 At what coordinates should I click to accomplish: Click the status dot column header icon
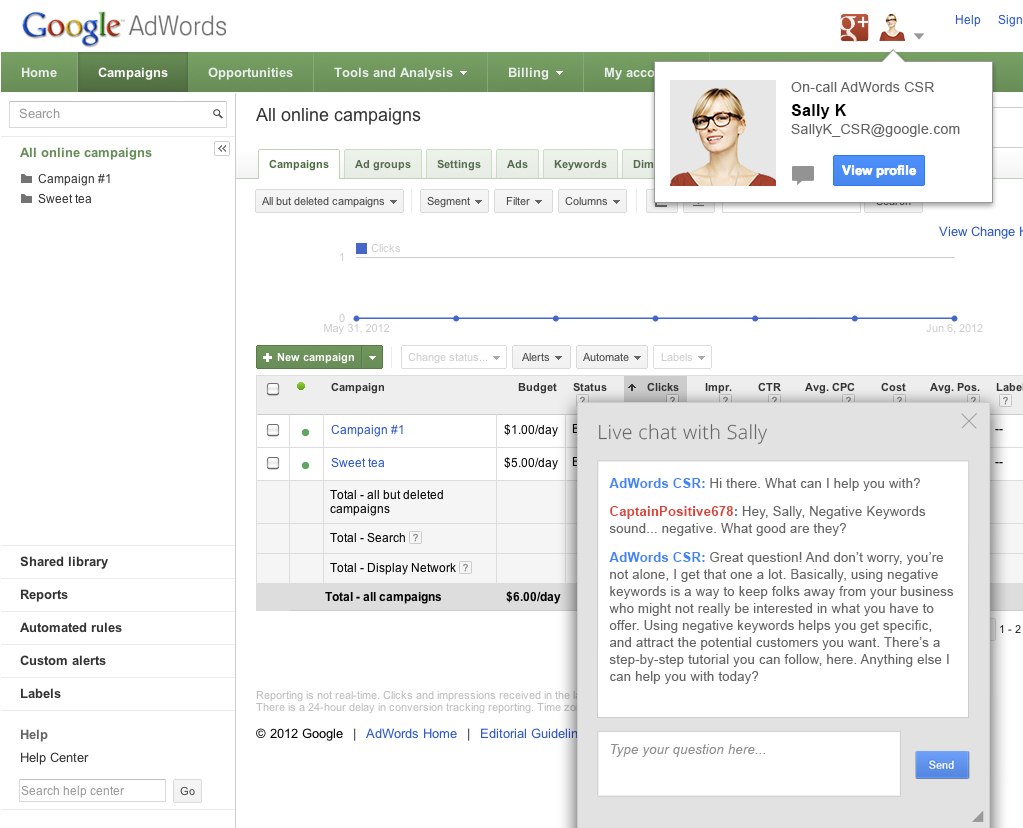(x=301, y=386)
